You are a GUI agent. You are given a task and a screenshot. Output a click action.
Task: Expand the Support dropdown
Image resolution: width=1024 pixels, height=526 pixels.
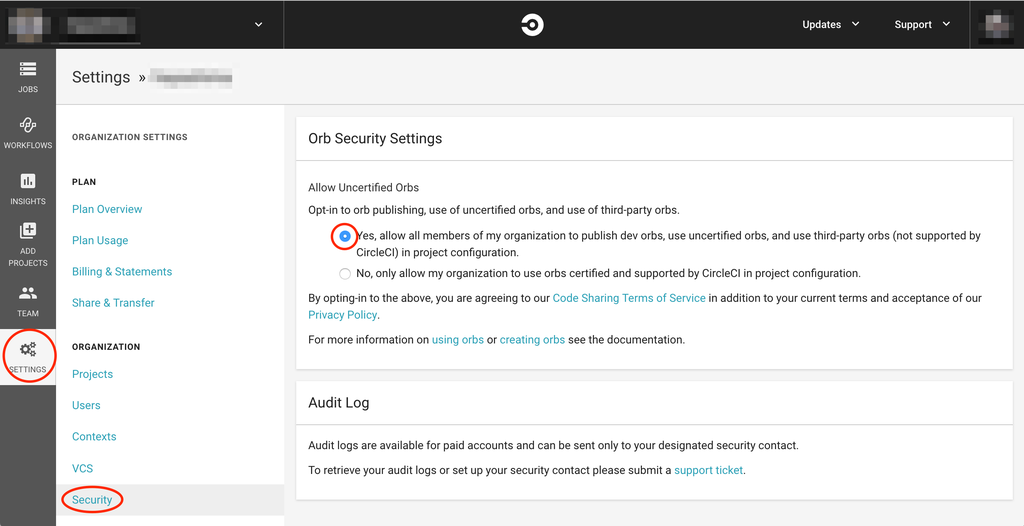pos(922,25)
